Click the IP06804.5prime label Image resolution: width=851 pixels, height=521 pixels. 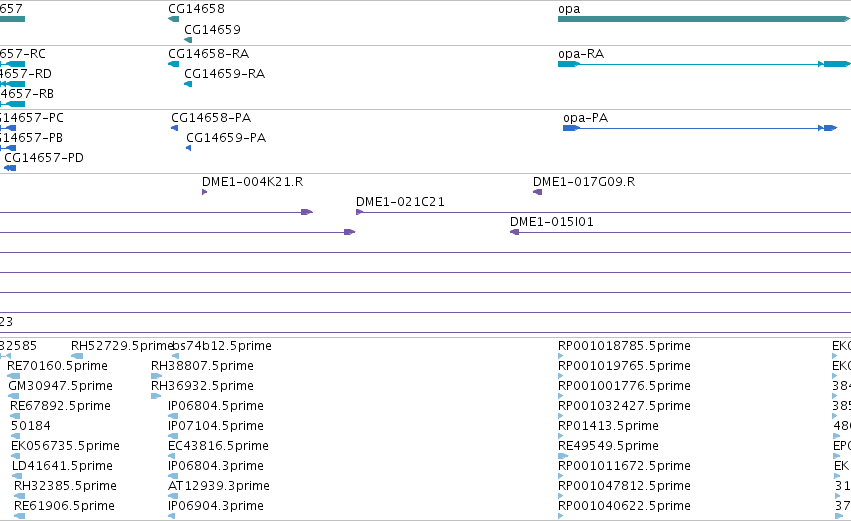(215, 406)
